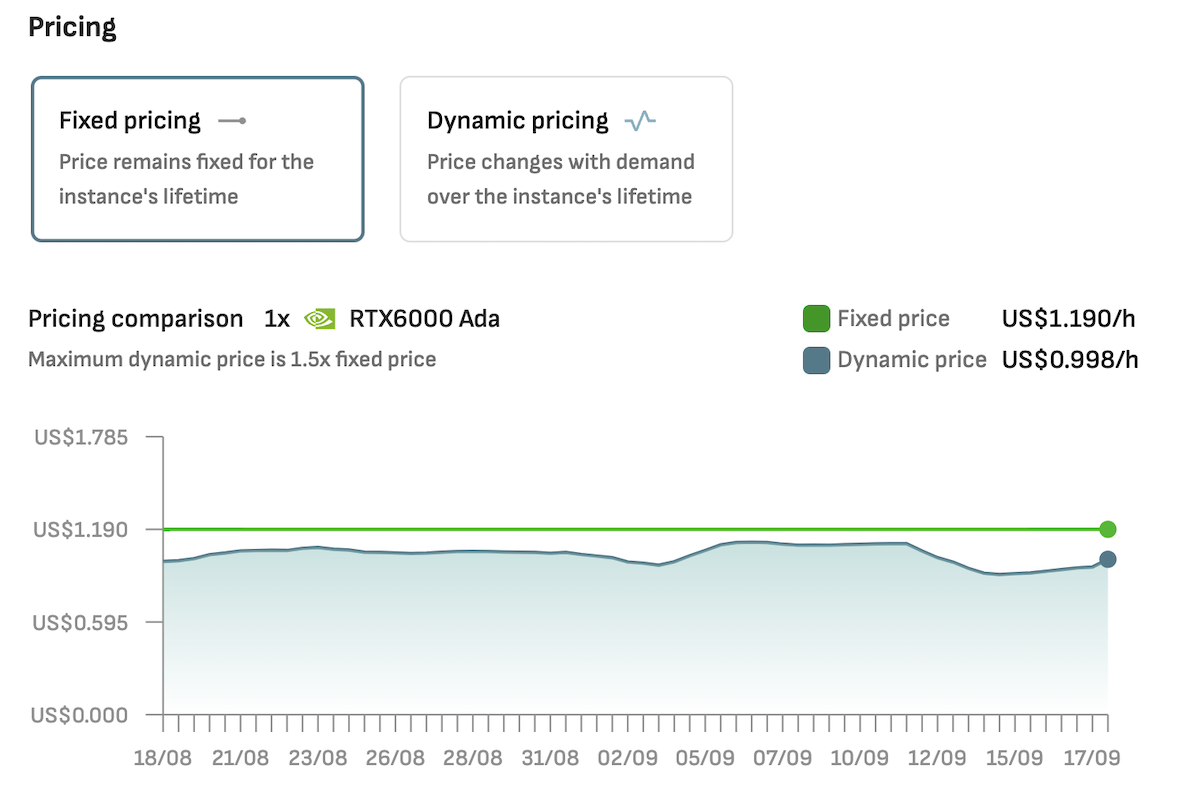Image resolution: width=1200 pixels, height=796 pixels.
Task: Click the Dynamic price legend label
Action: (x=912, y=359)
